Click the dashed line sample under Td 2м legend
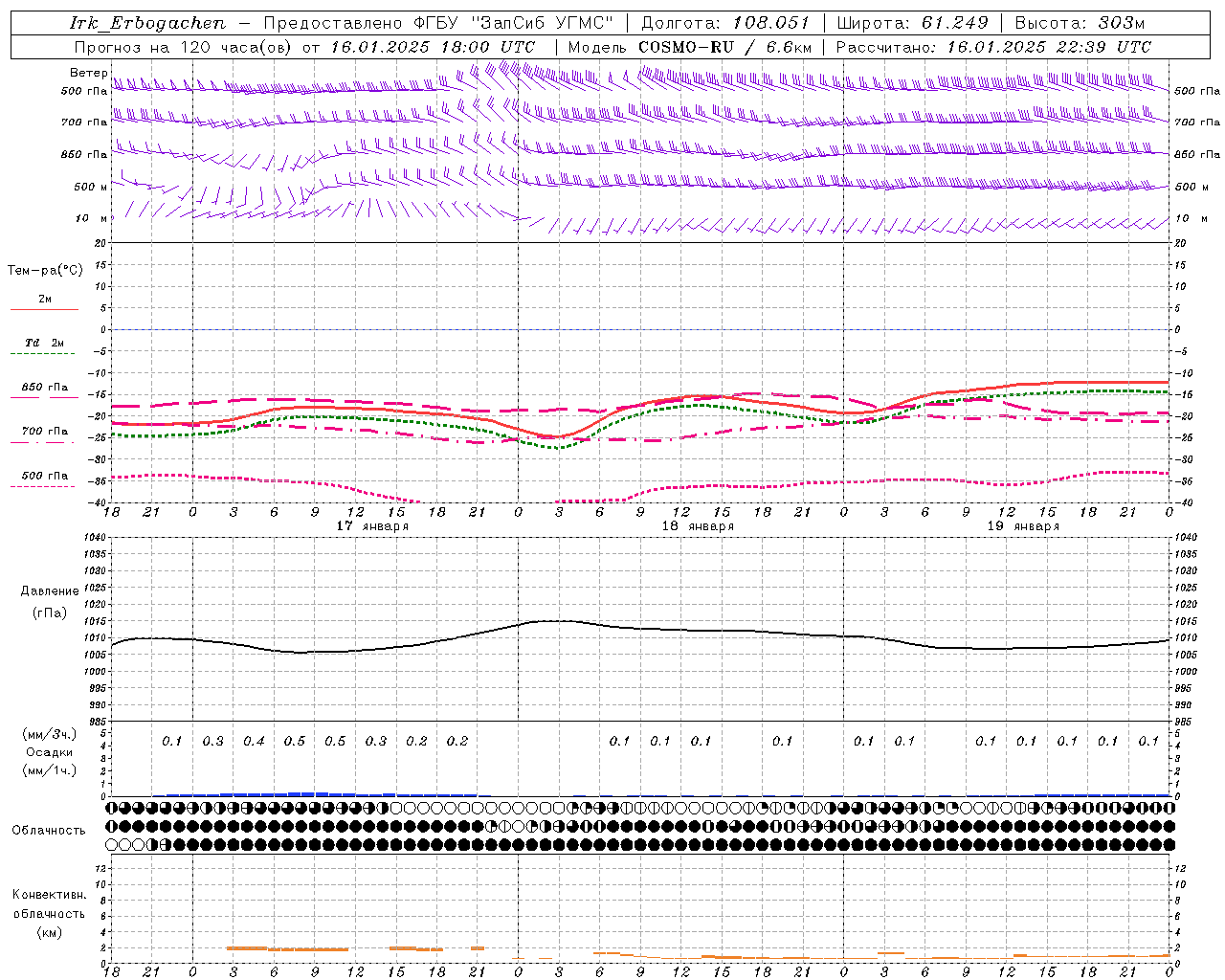The width and height of the screenshot is (1225, 980). (x=44, y=354)
